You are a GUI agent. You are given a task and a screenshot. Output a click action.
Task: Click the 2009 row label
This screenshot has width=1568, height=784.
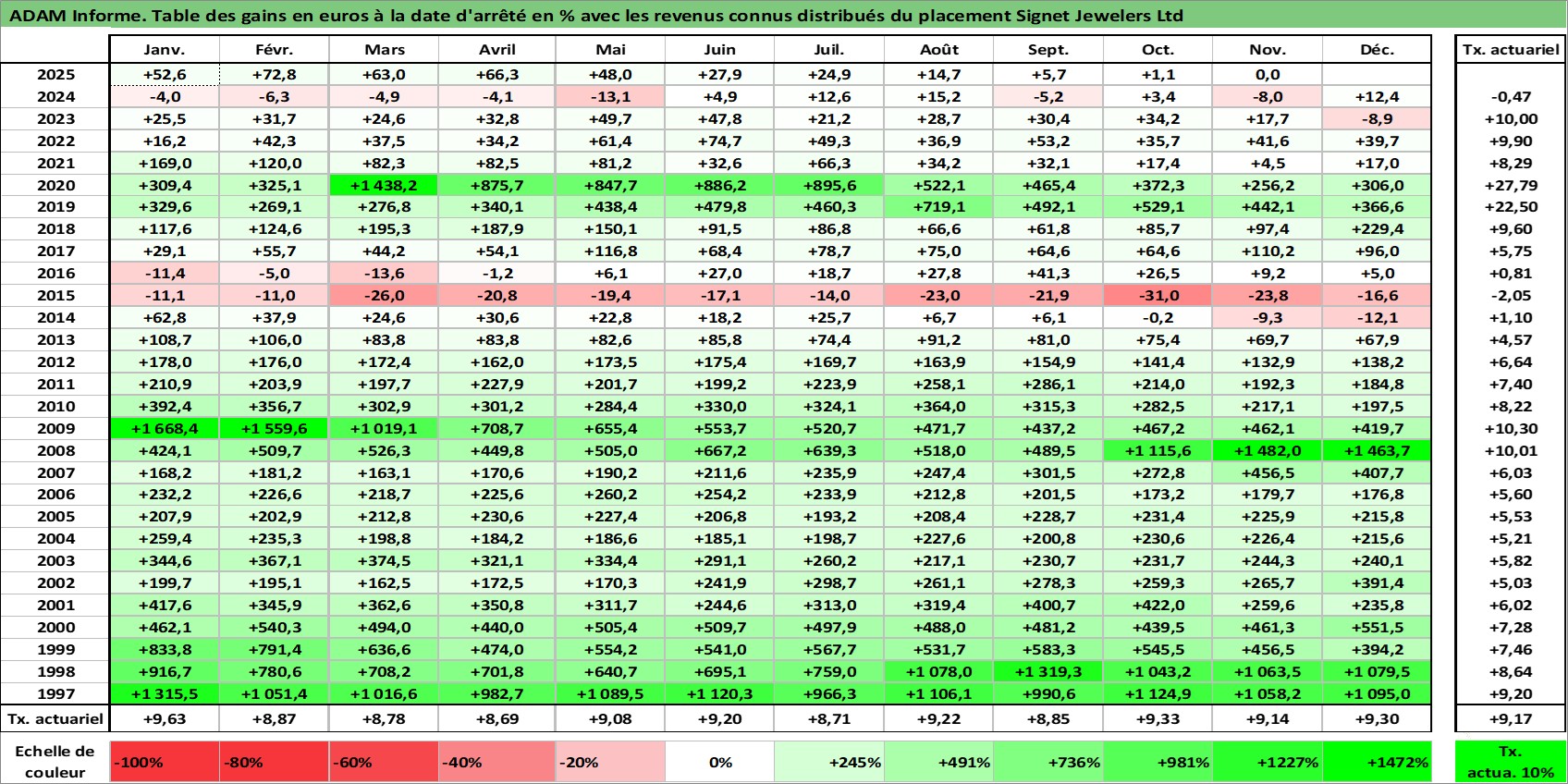[55, 429]
